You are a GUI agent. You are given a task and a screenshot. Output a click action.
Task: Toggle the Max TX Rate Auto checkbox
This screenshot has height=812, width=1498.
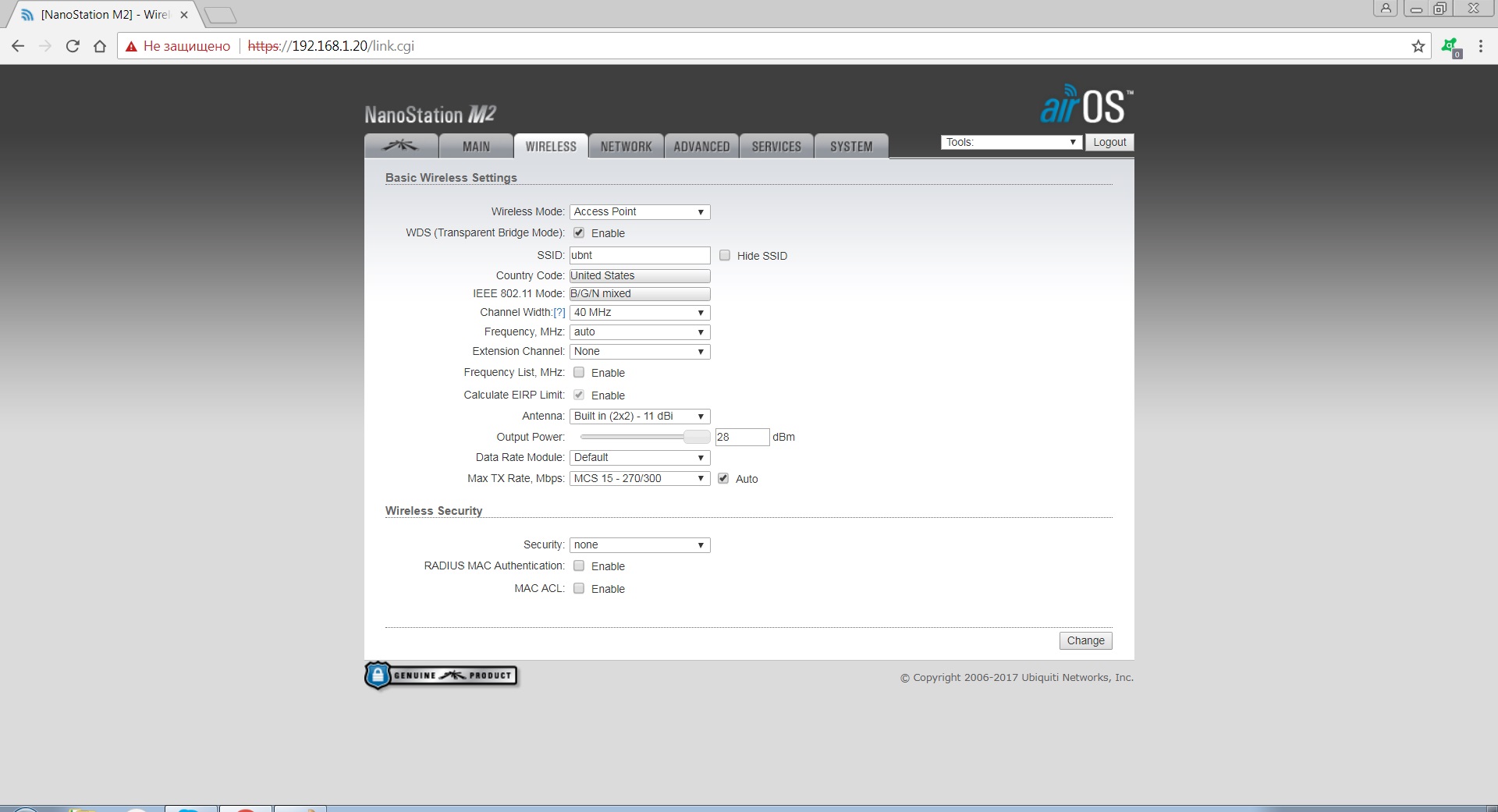(x=723, y=478)
